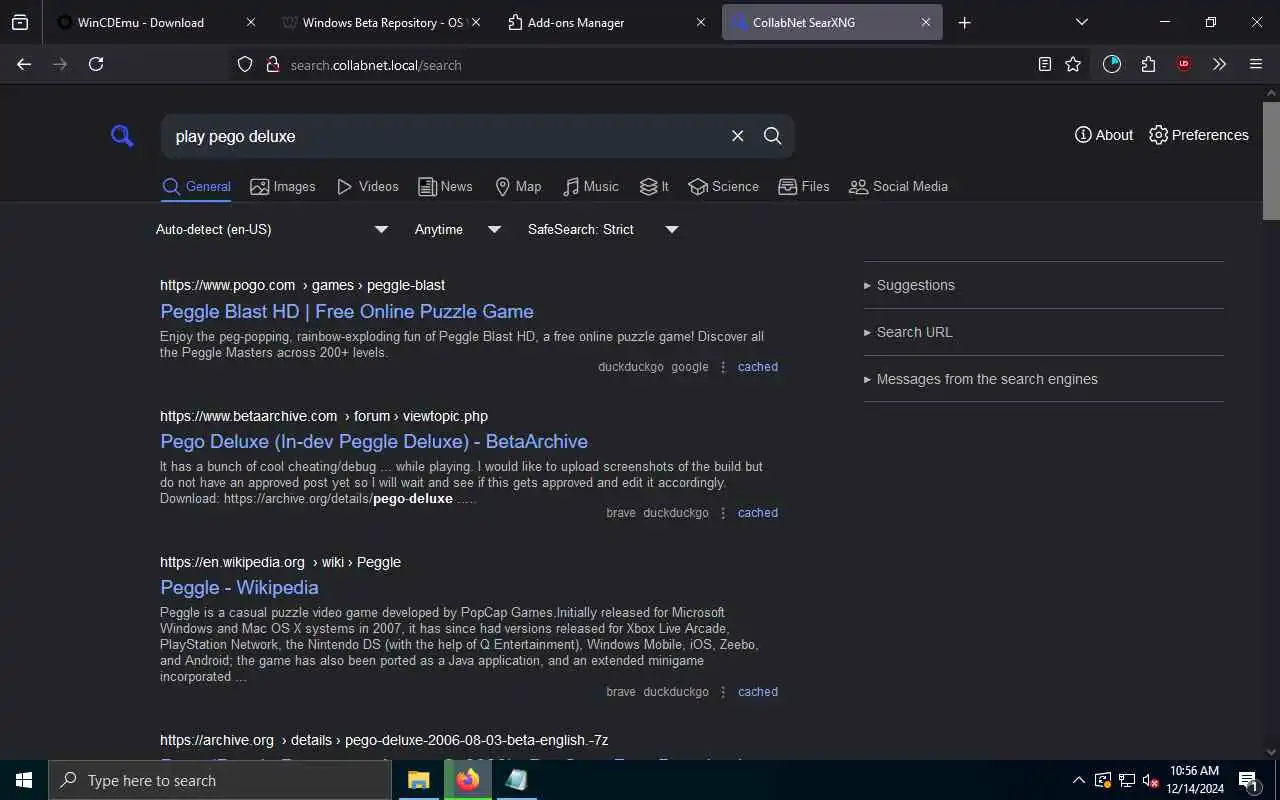1280x800 pixels.
Task: Open Firefox View tab list icon
Action: [20, 22]
